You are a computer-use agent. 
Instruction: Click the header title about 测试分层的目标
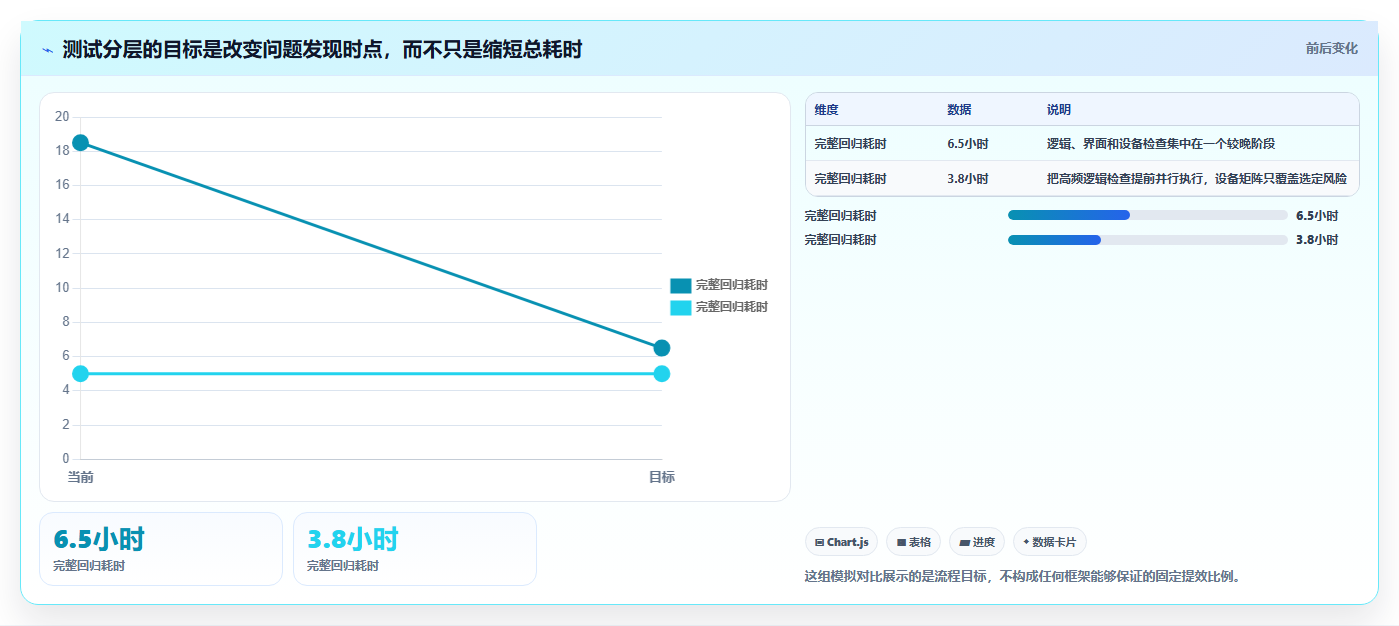coord(322,49)
